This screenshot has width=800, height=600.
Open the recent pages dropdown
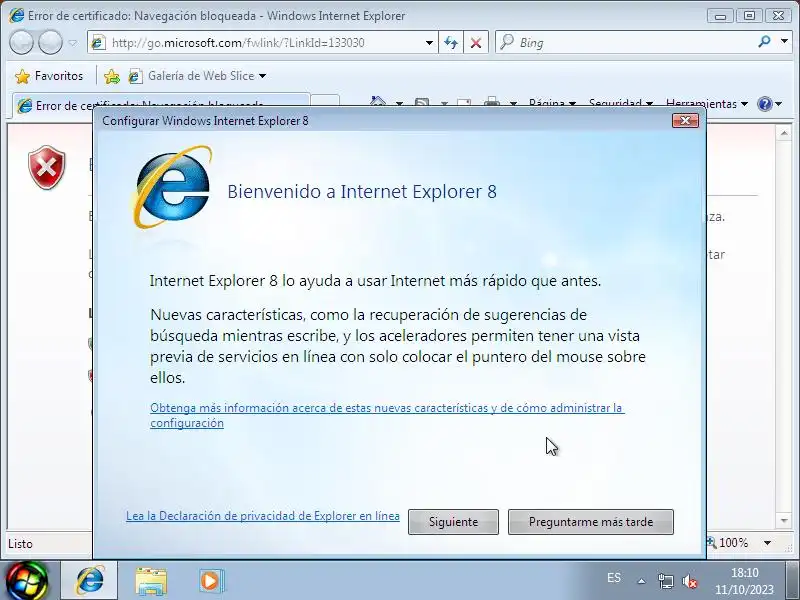tap(73, 43)
